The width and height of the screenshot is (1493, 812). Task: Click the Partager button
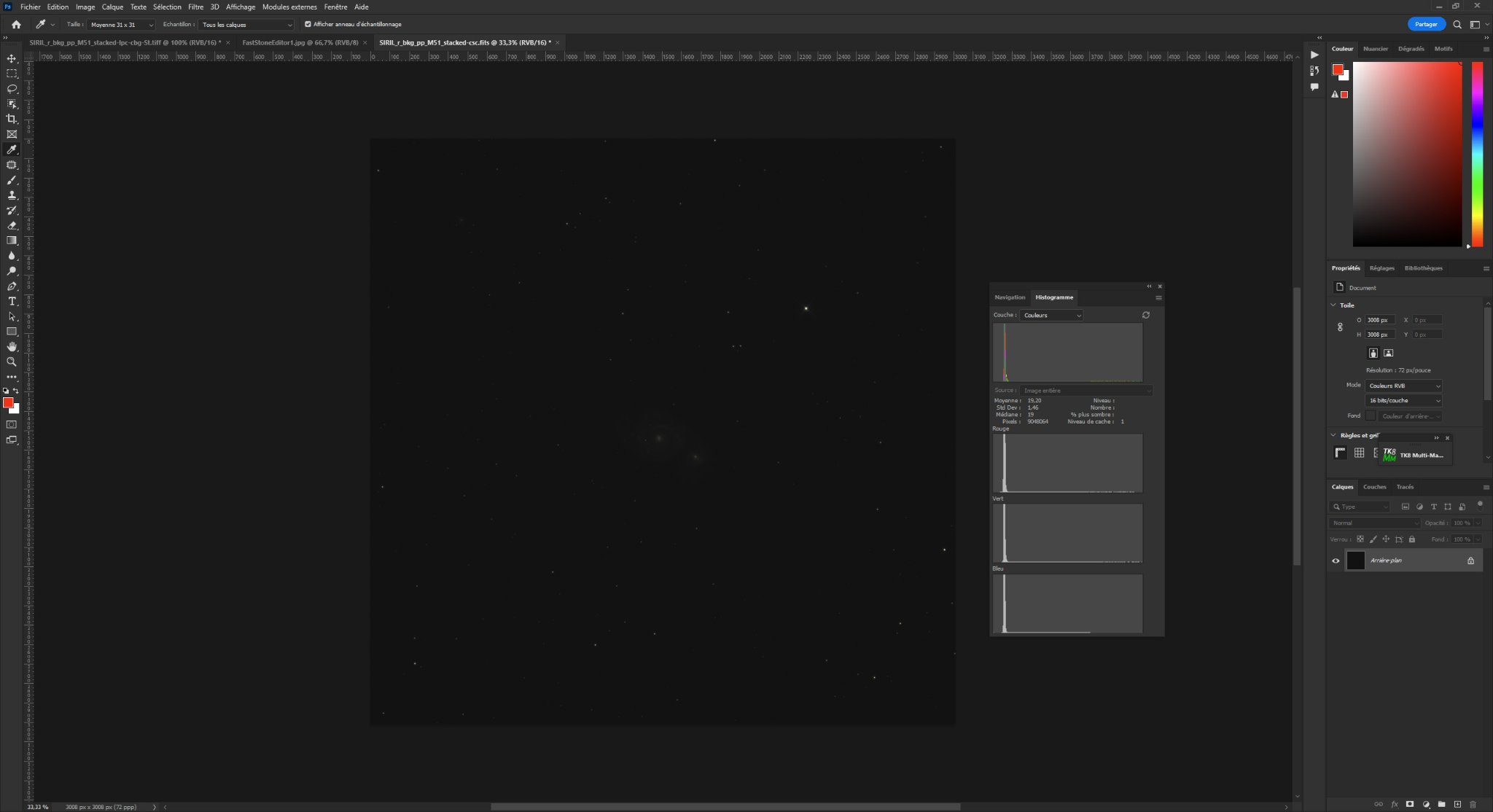[1425, 24]
